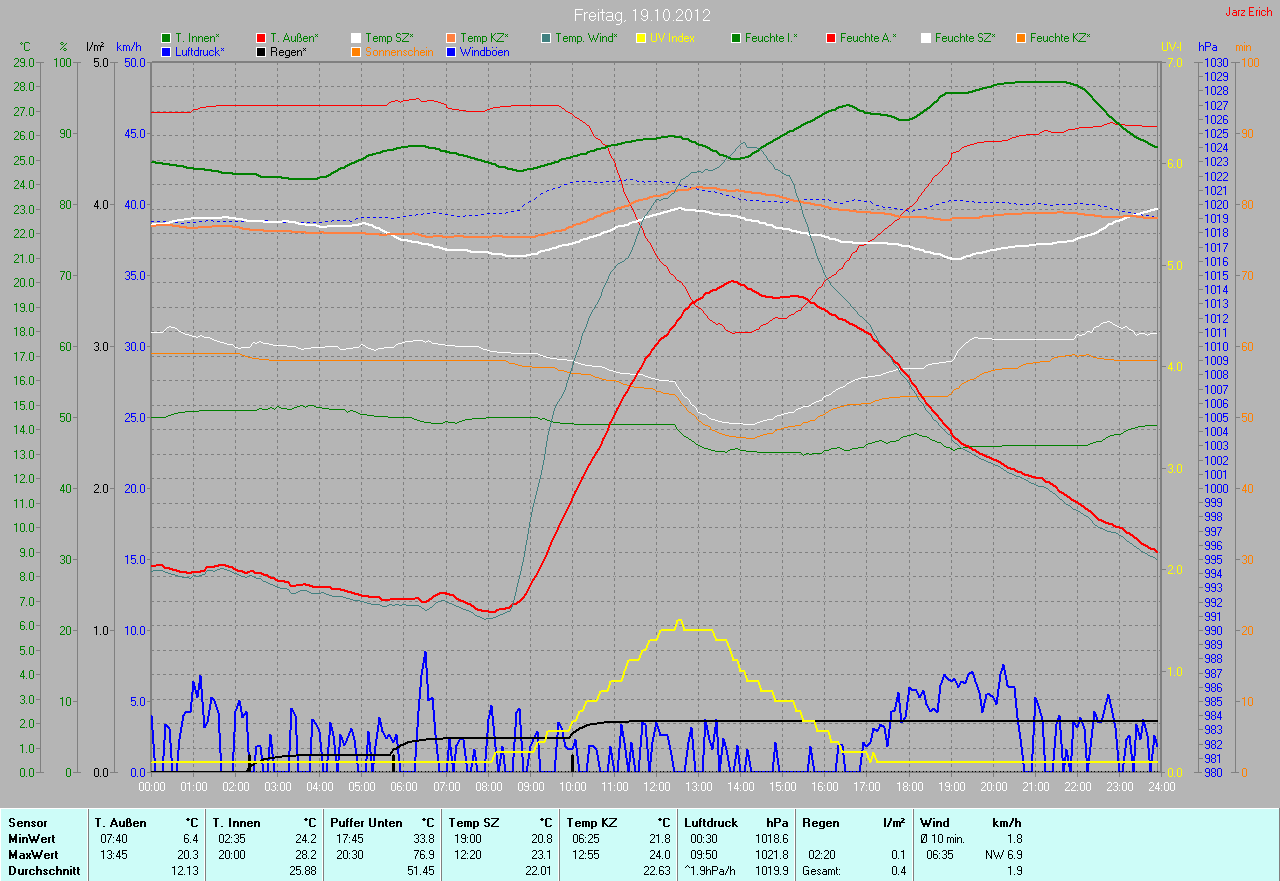
Task: Select the MaxWert row label
Action: (x=31, y=855)
